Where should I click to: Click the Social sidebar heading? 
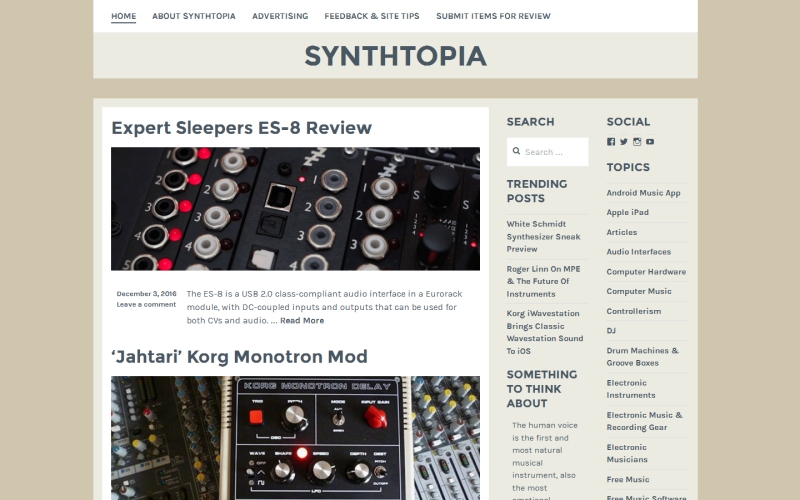click(628, 122)
